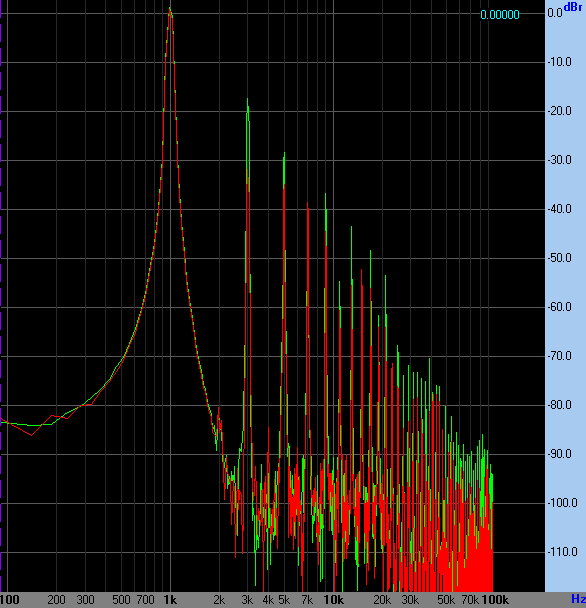Click the 0.0 level axis label
Viewport: 586px width, 608px height.
click(555, 13)
